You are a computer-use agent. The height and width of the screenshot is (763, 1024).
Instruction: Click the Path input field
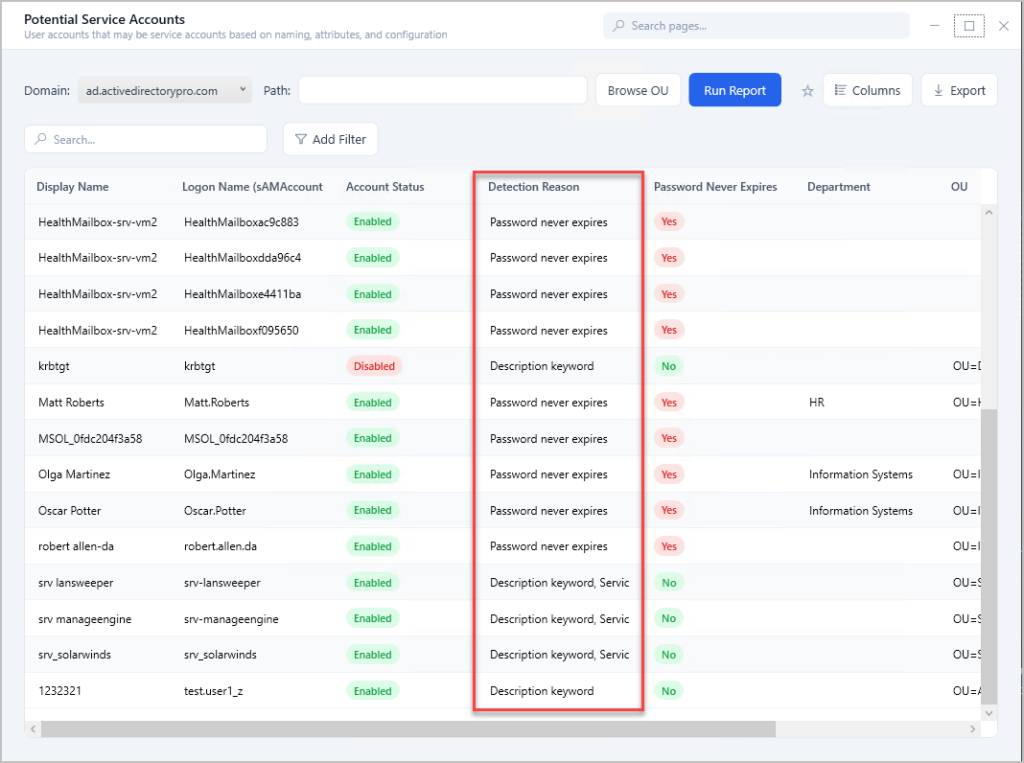(x=443, y=90)
